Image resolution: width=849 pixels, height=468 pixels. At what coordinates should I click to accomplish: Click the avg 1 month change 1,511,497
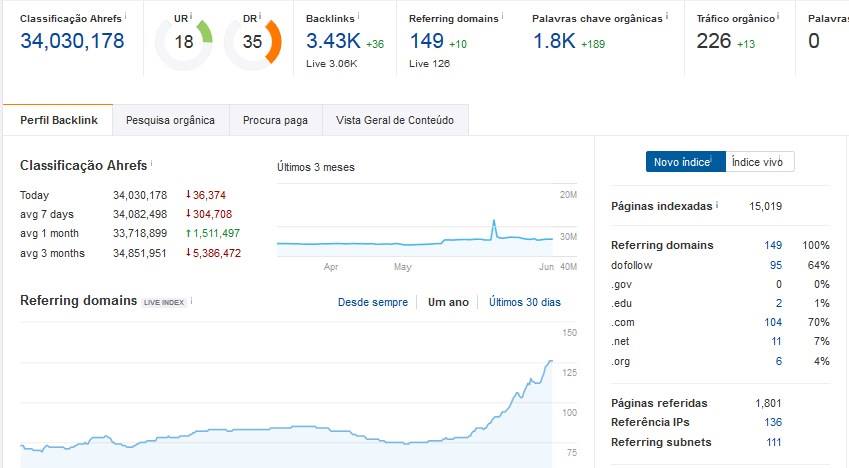213,233
